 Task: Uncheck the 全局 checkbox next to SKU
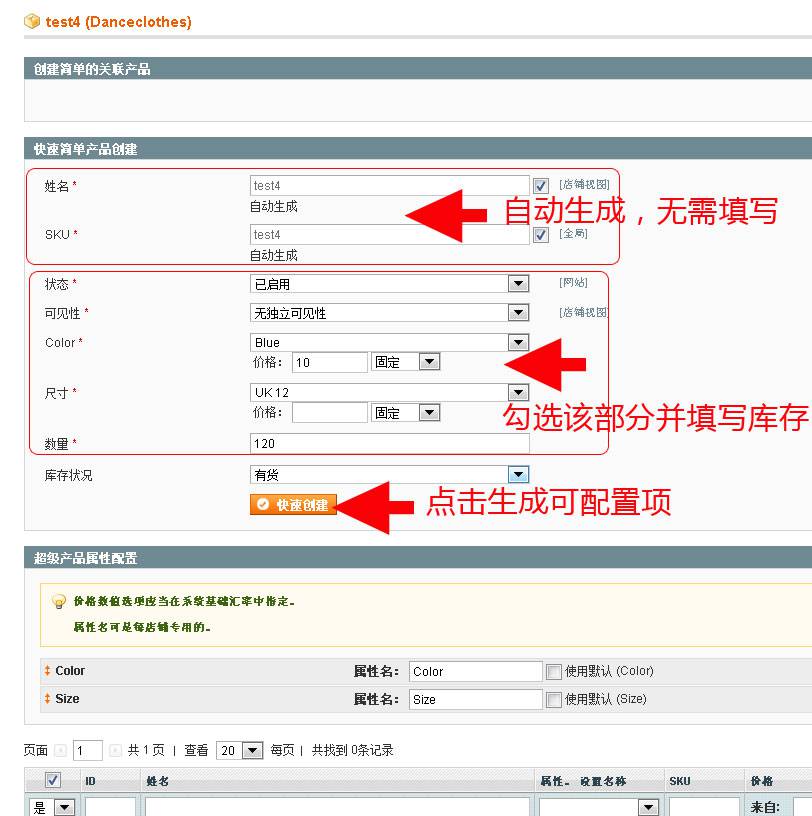540,234
